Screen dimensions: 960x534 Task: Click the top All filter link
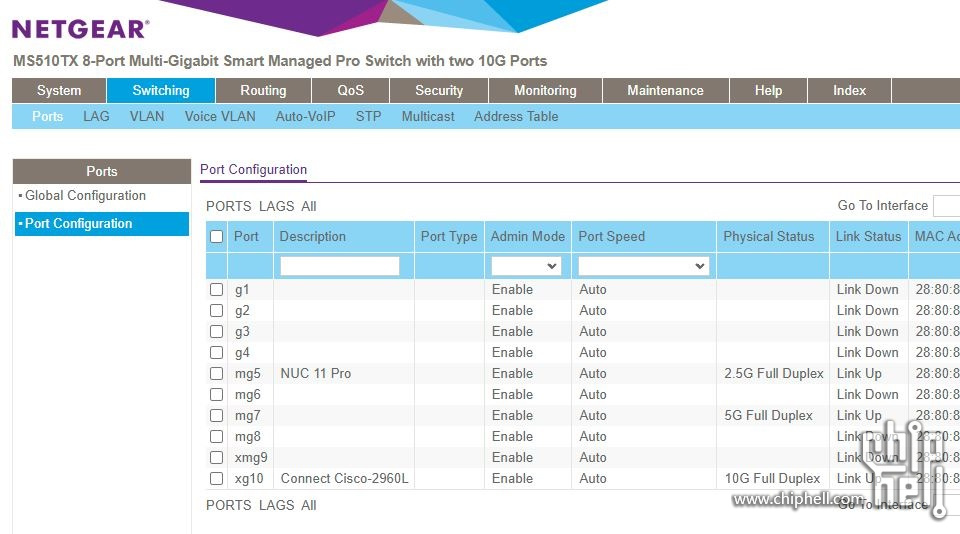309,206
